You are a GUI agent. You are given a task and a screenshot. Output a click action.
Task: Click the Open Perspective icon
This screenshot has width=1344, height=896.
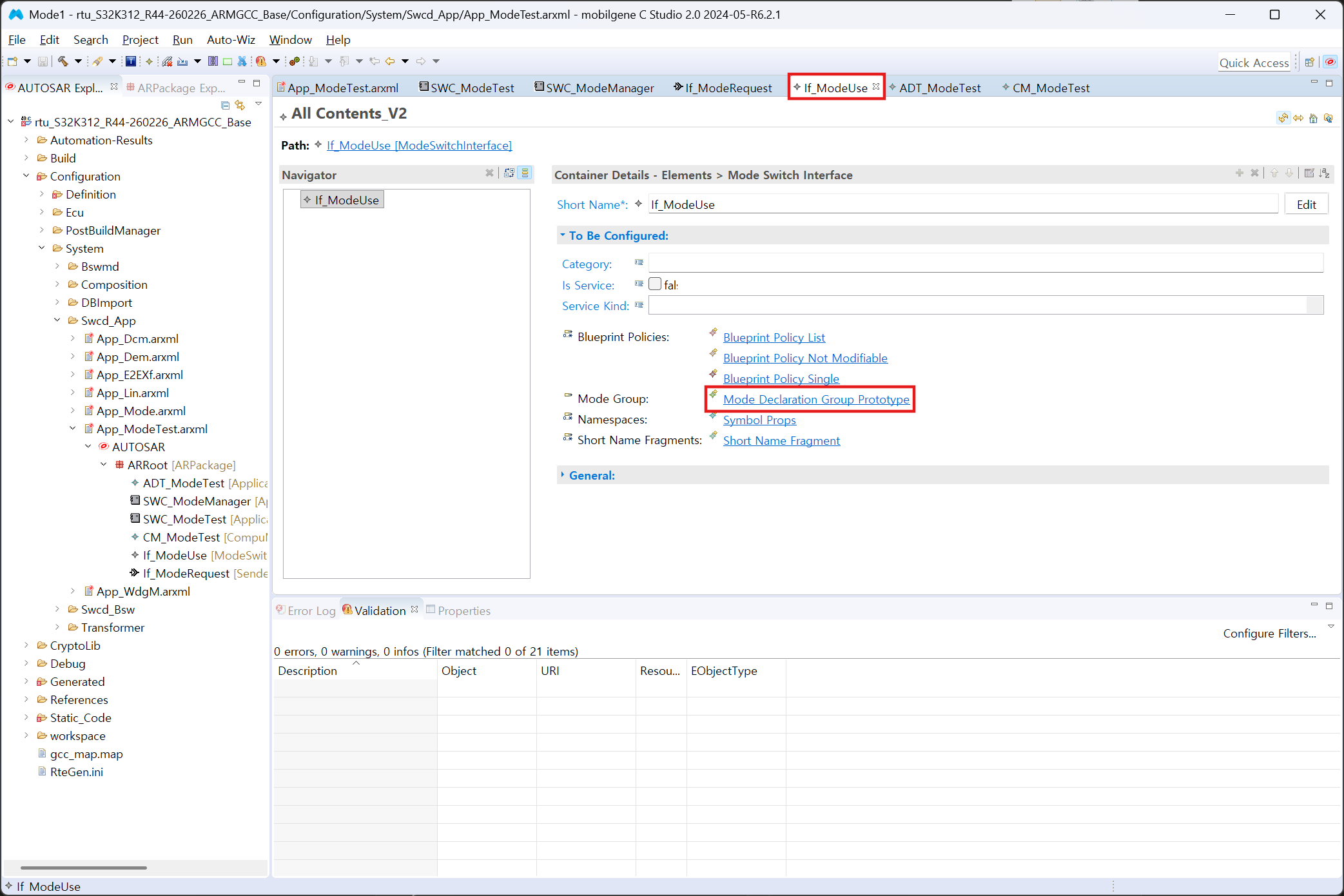(1309, 63)
